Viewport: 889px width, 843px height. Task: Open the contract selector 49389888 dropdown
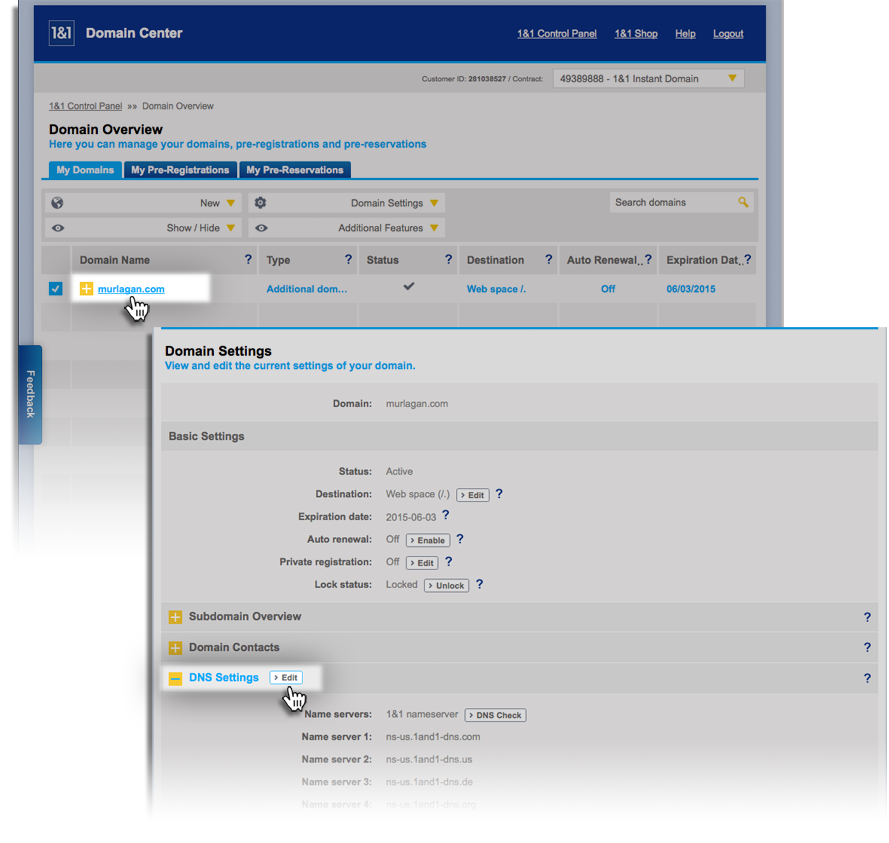(x=648, y=79)
